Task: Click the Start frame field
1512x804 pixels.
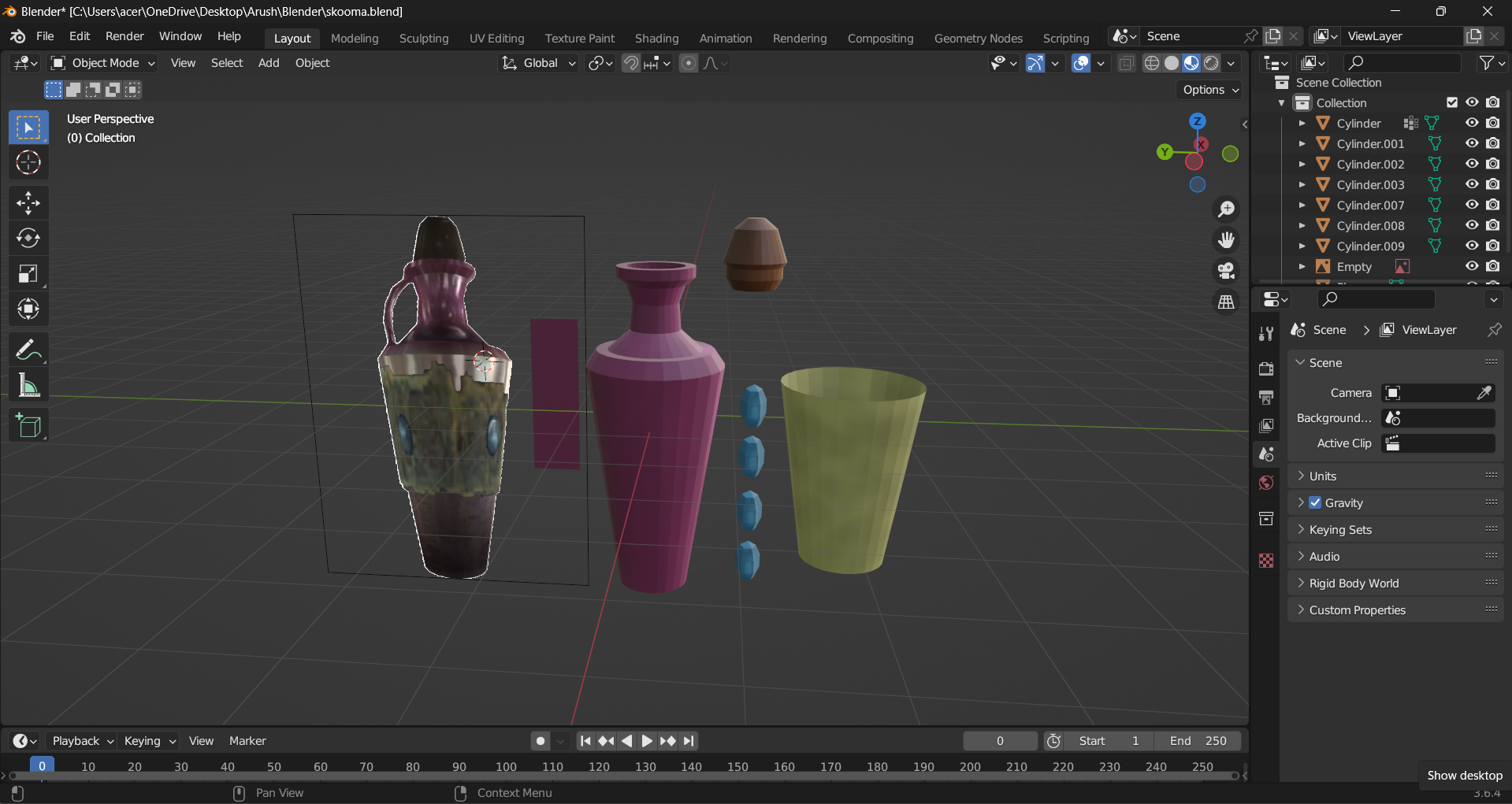Action: [1109, 741]
